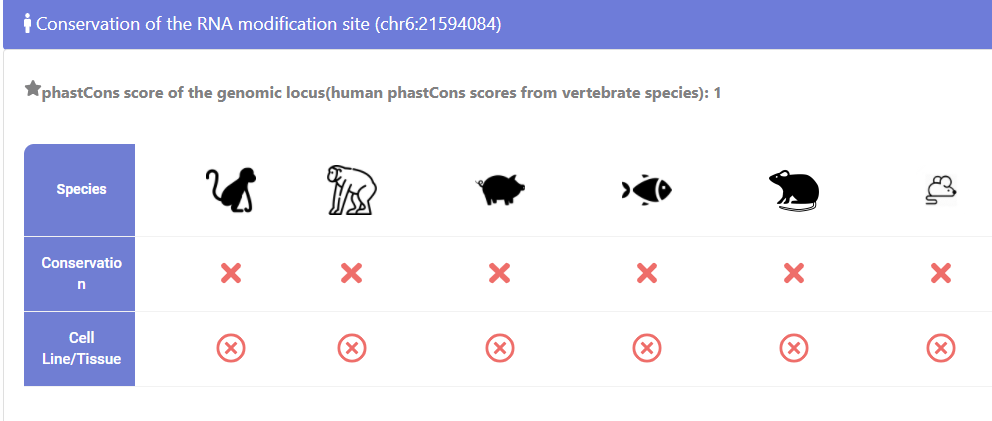Click the Conservation of the RNA modification site title
992x421 pixels.
click(268, 24)
